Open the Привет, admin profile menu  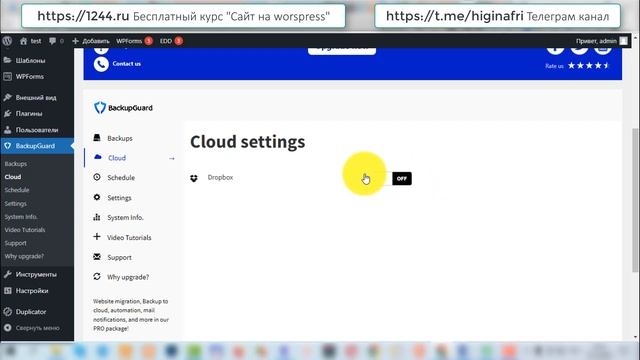pos(601,41)
